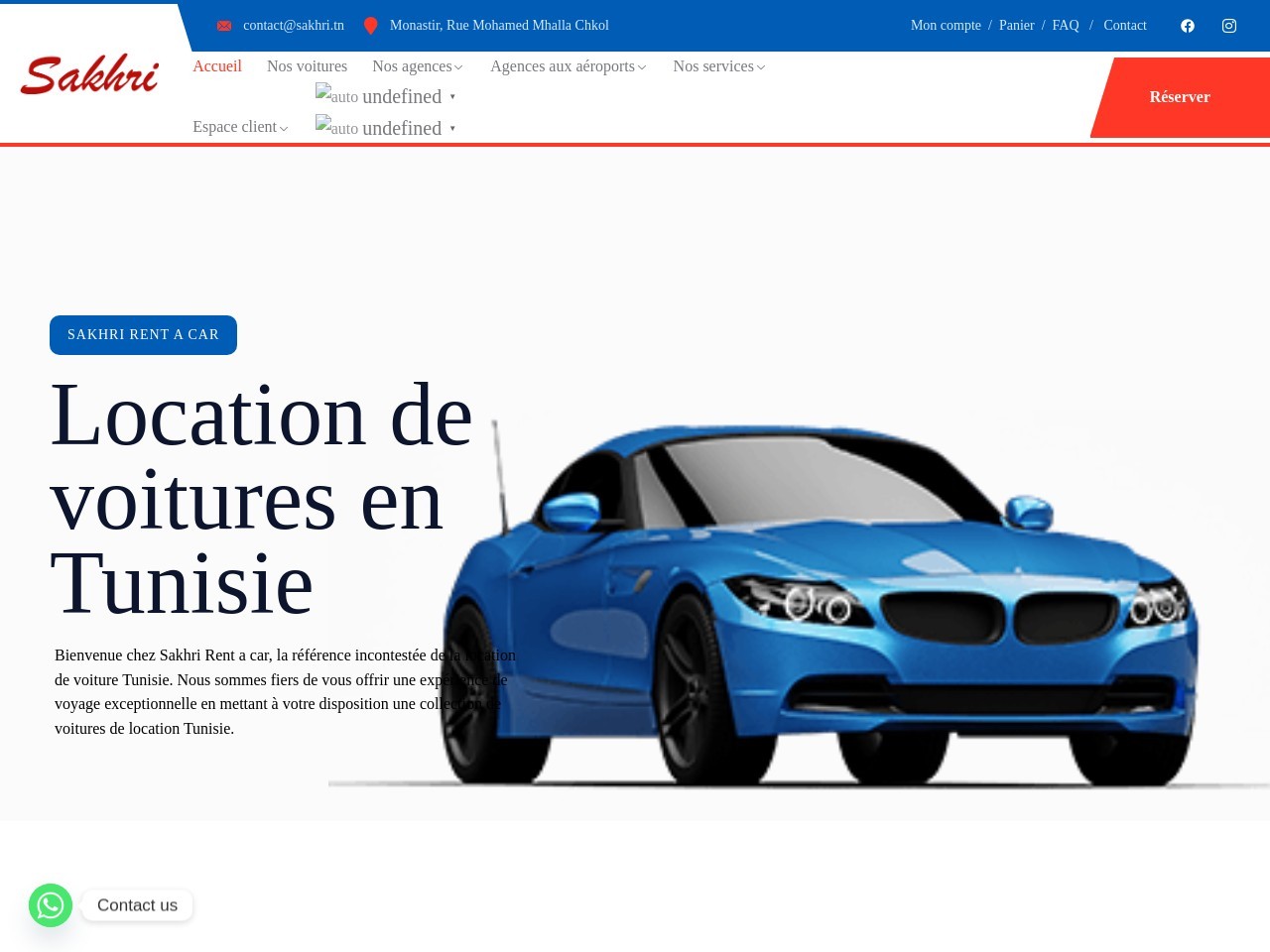Open the Instagram profile icon
This screenshot has width=1270, height=952.
coord(1229,26)
